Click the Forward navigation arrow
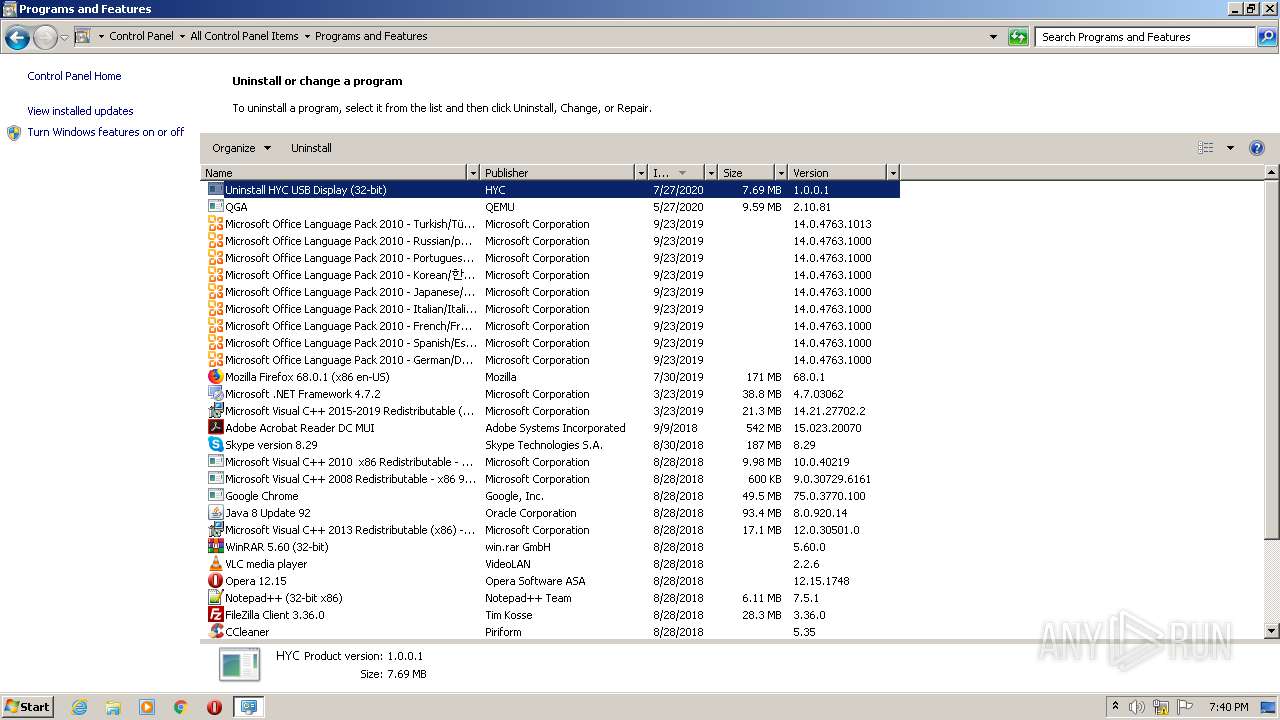Viewport: 1280px width, 720px height. [x=45, y=38]
